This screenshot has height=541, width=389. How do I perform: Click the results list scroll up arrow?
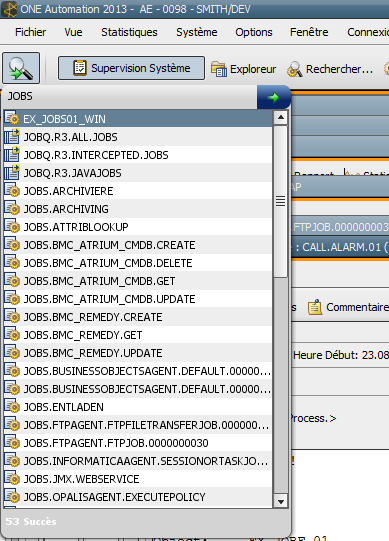281,118
